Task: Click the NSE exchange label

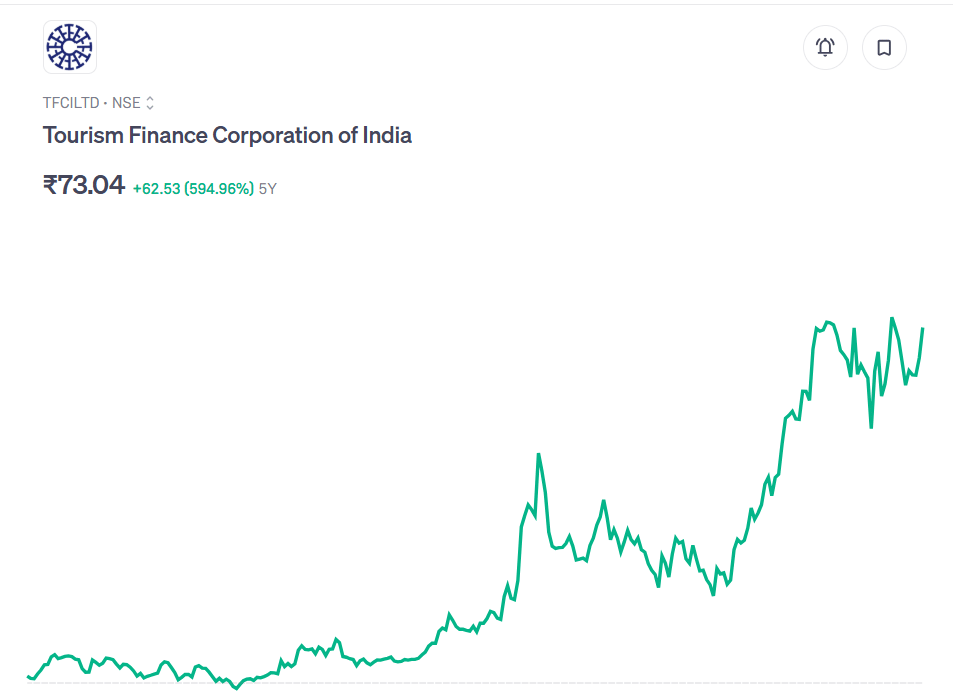Action: coord(126,103)
